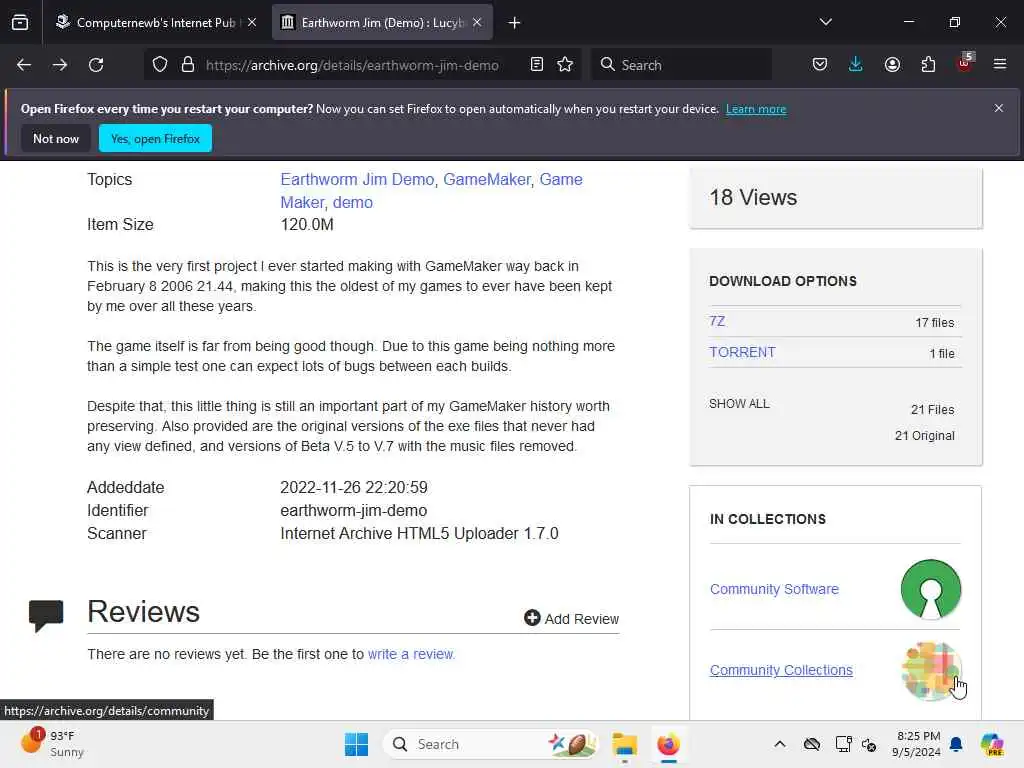Click the Not now button
Viewport: 1024px width, 768px height.
click(56, 138)
